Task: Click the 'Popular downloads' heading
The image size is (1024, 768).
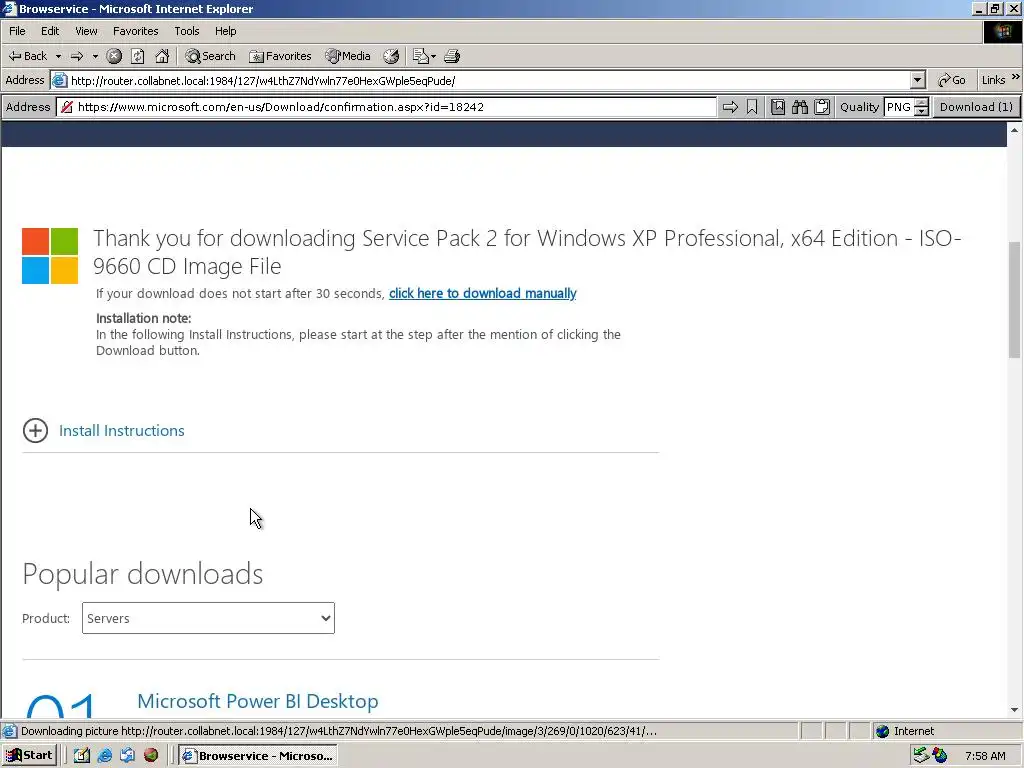Action: coord(143,573)
